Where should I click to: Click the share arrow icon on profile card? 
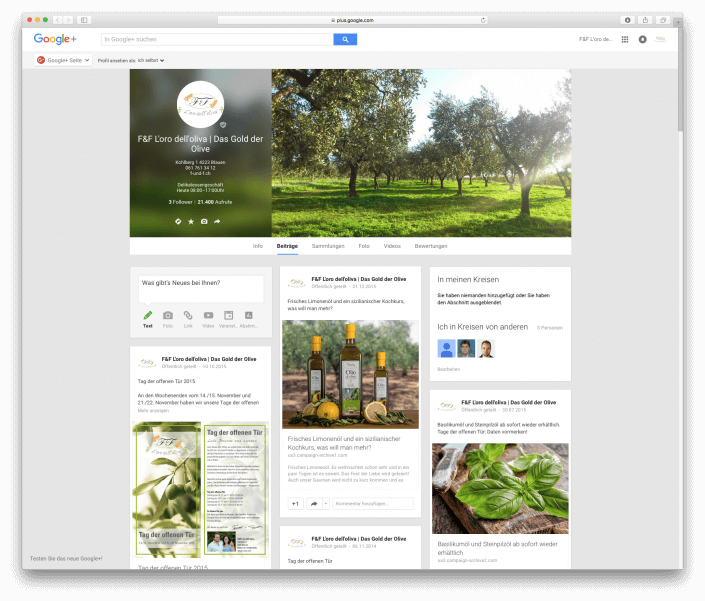pyautogui.click(x=217, y=222)
